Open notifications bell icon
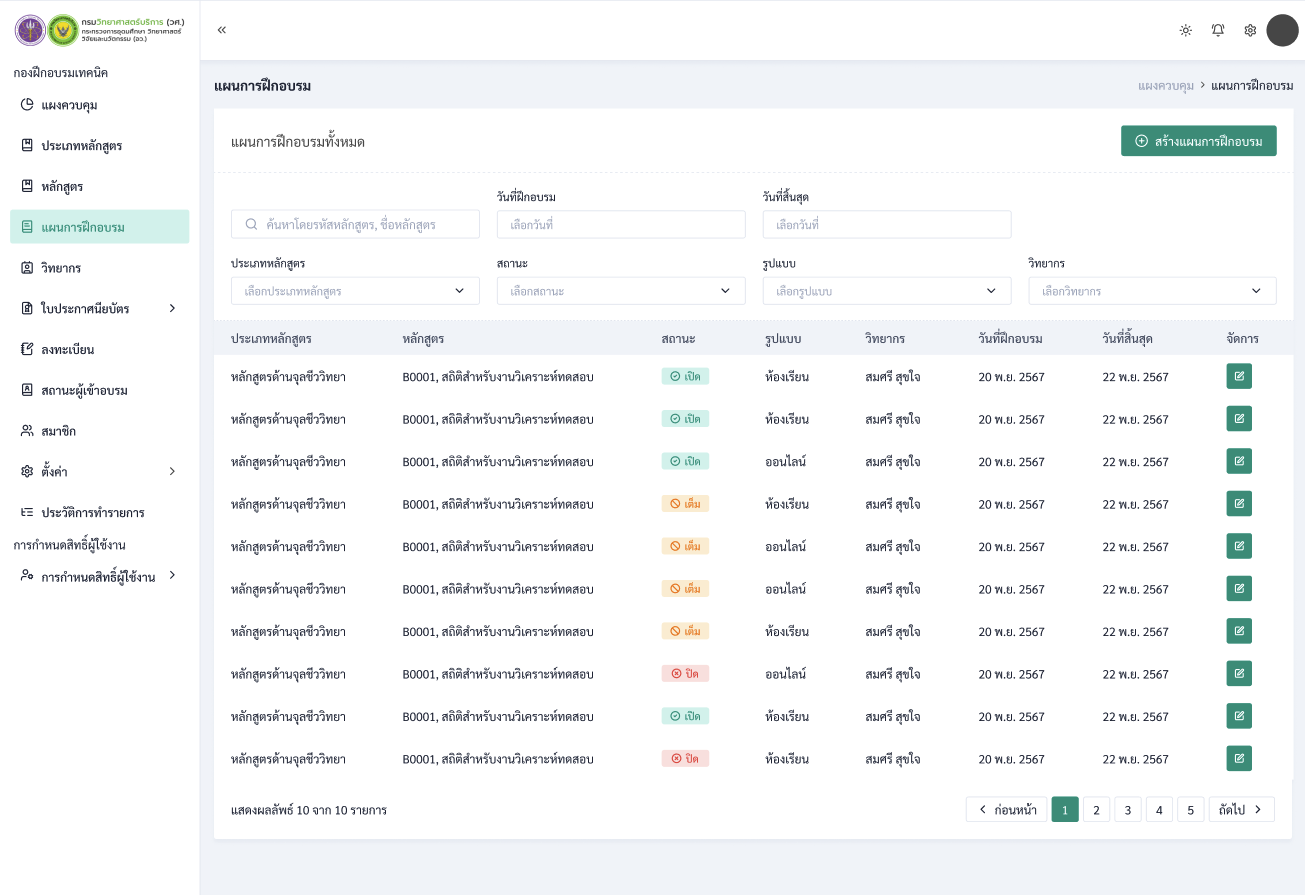1305x895 pixels. click(x=1218, y=30)
